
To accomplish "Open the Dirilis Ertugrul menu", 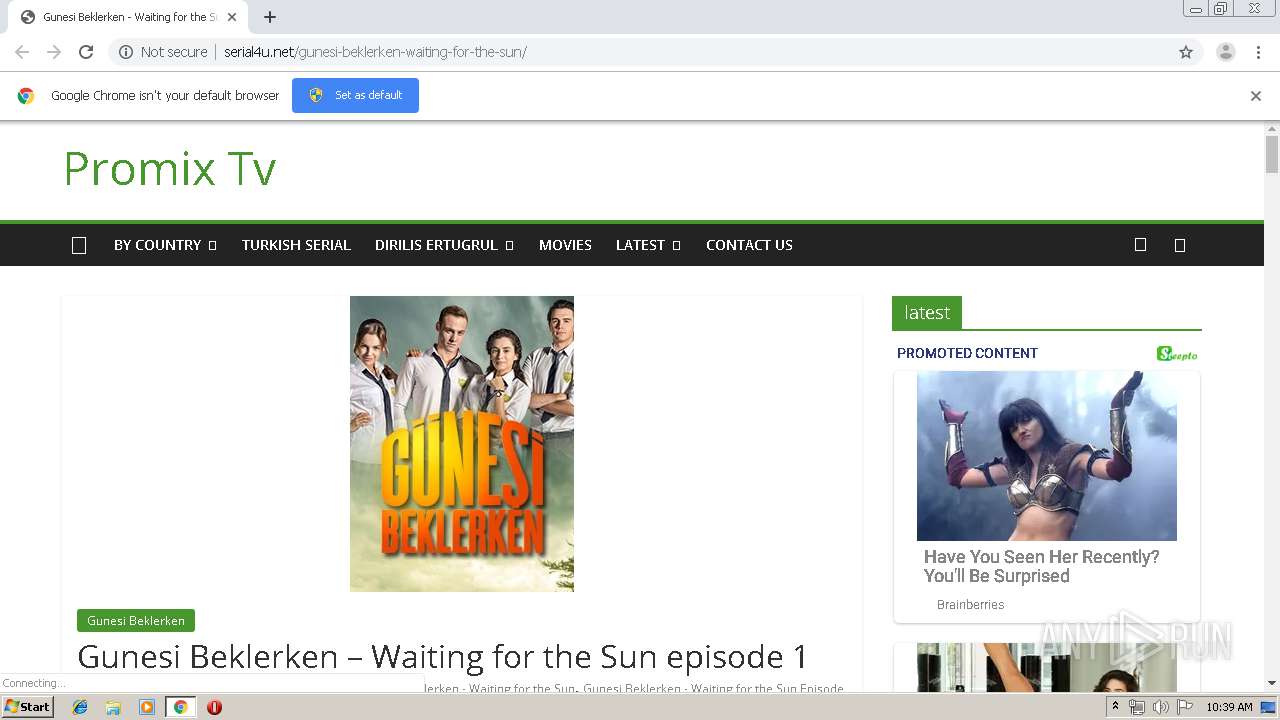I will tap(436, 245).
